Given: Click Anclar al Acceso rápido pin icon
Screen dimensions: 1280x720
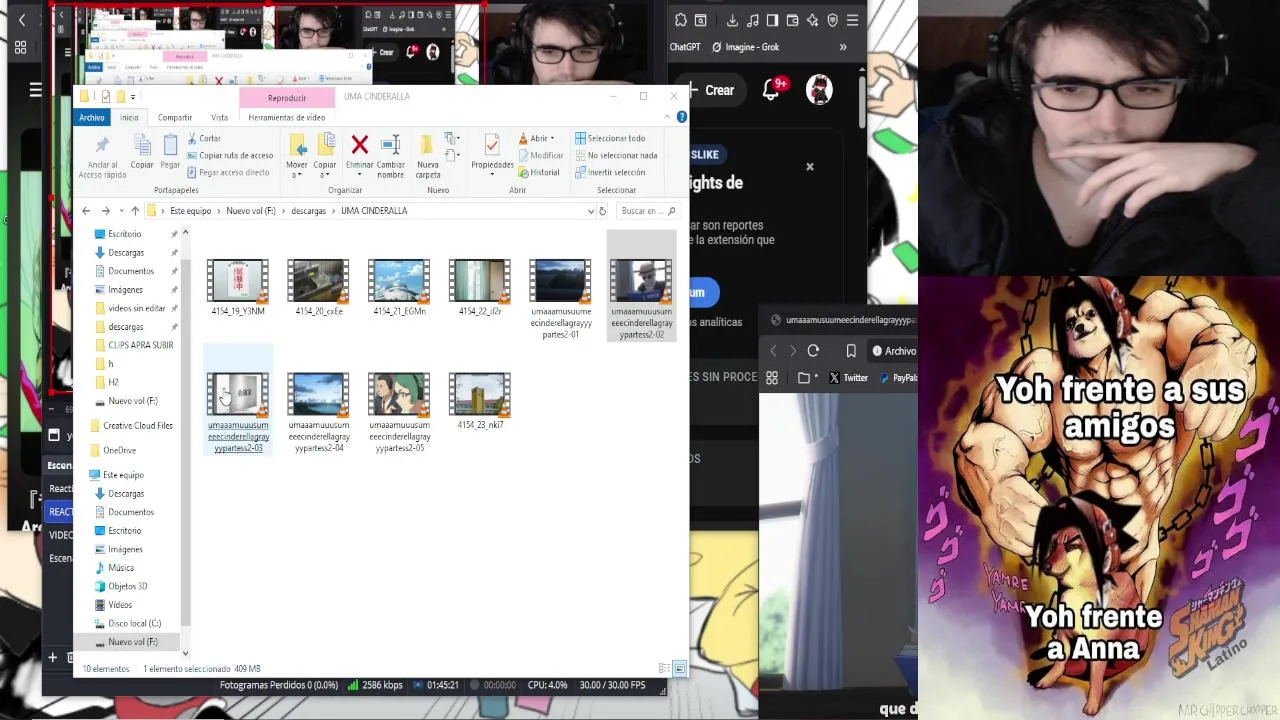Looking at the screenshot, I should tap(102, 145).
